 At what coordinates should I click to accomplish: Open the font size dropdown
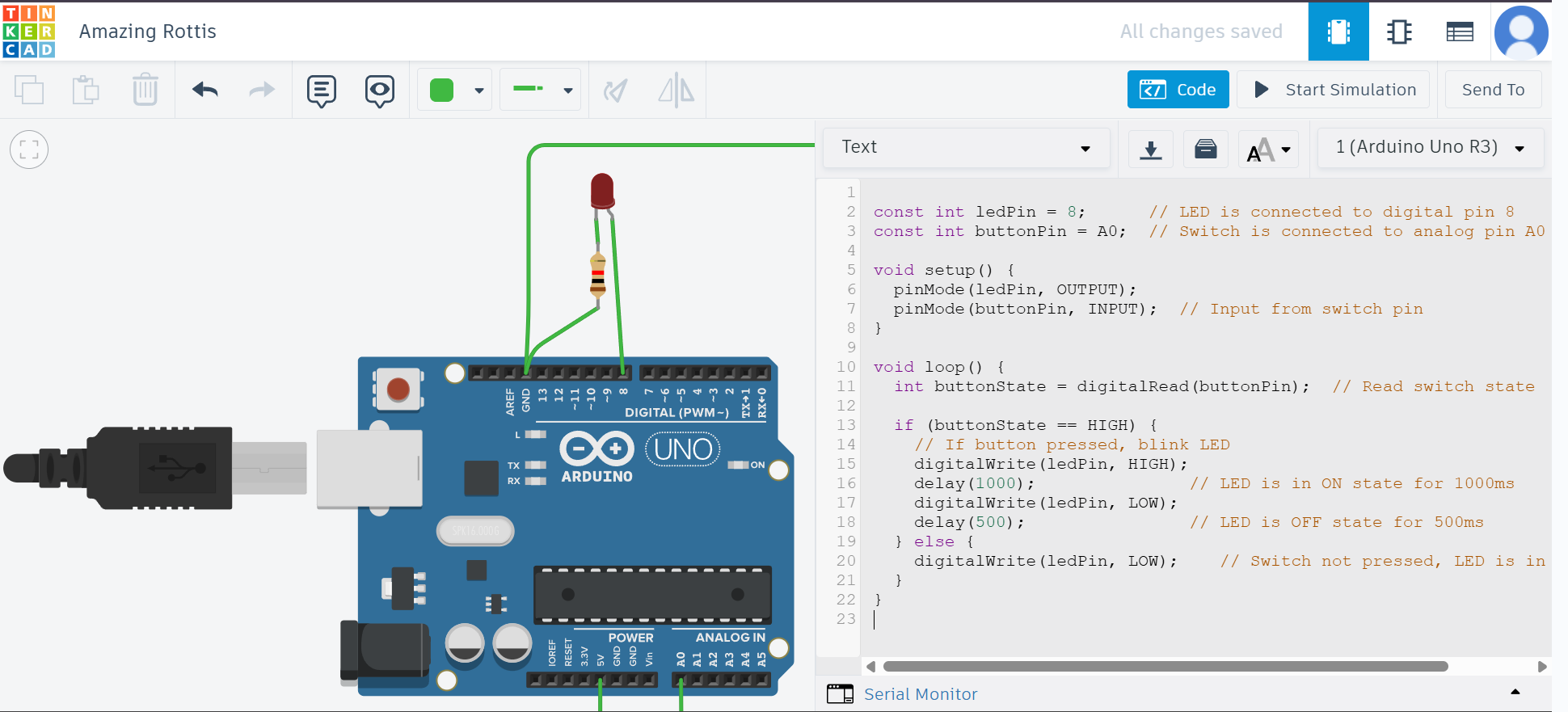coord(1268,150)
